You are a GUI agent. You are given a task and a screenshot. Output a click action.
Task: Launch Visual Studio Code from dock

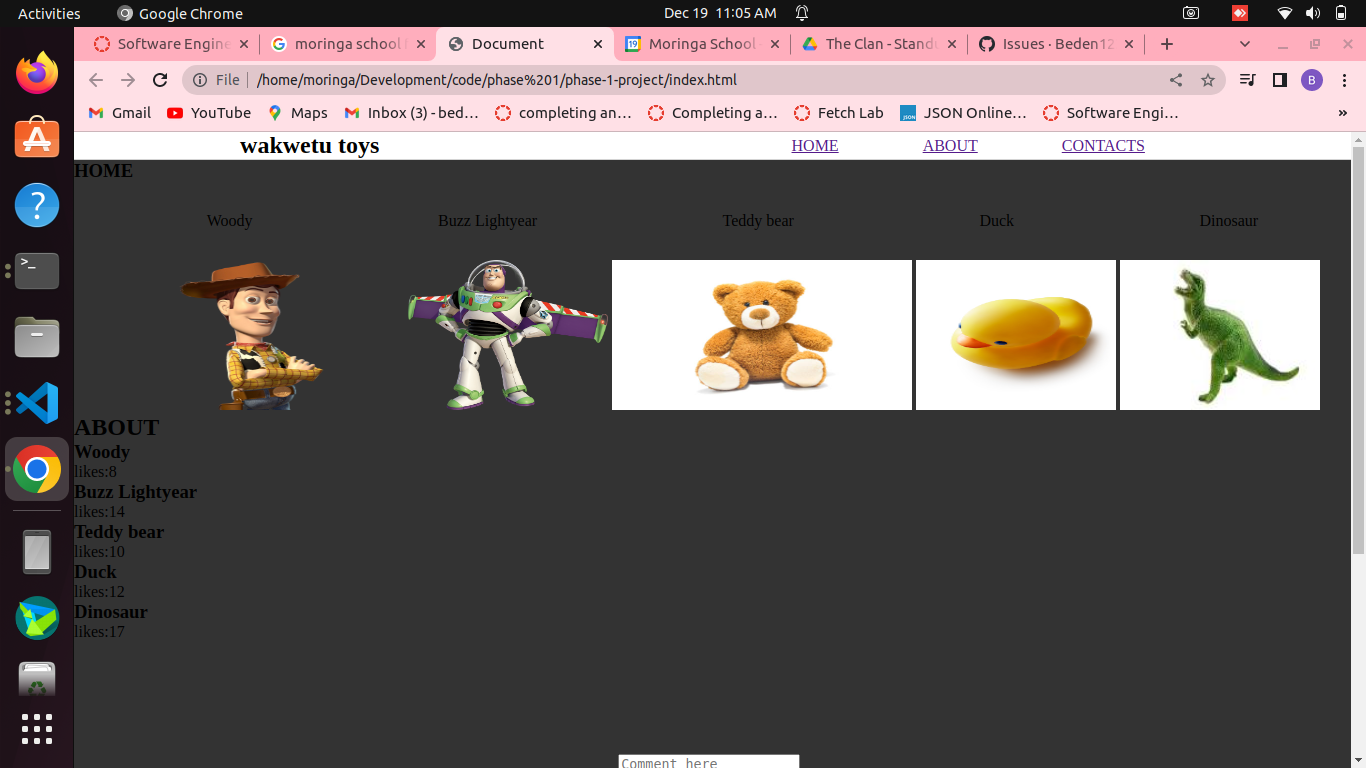coord(37,403)
